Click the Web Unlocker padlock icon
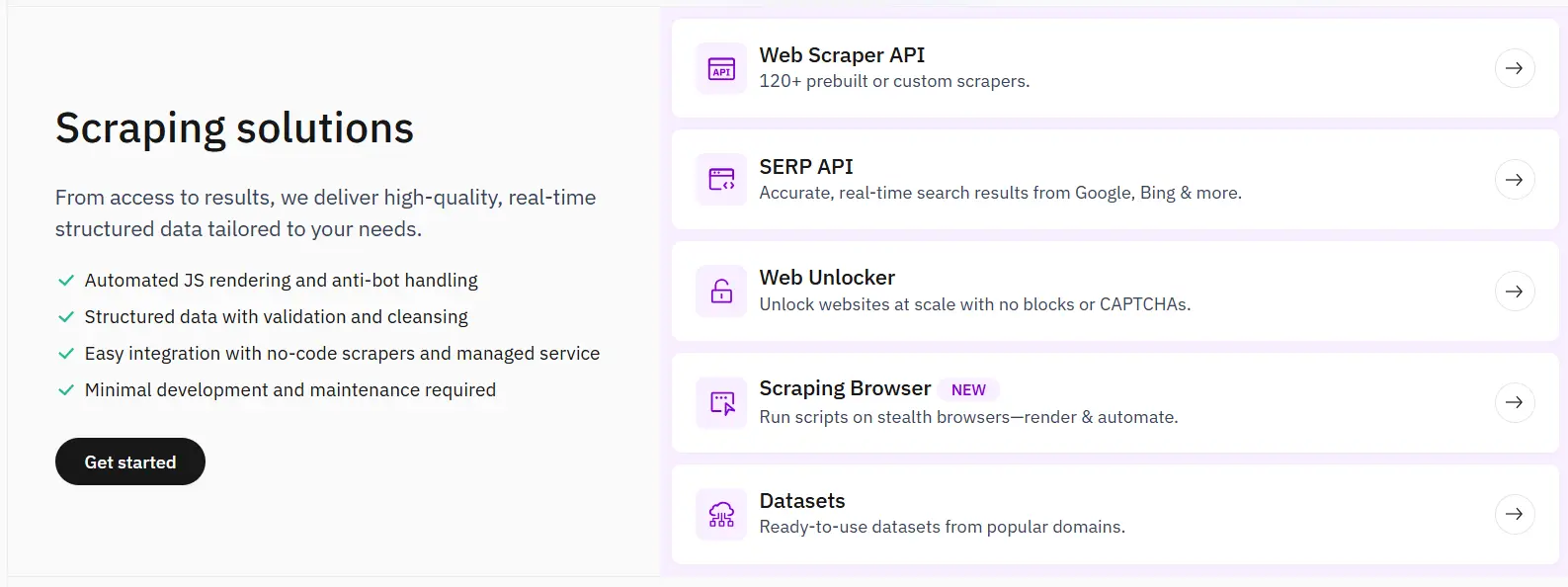Screen dimensions: 1568x587 tap(722, 292)
